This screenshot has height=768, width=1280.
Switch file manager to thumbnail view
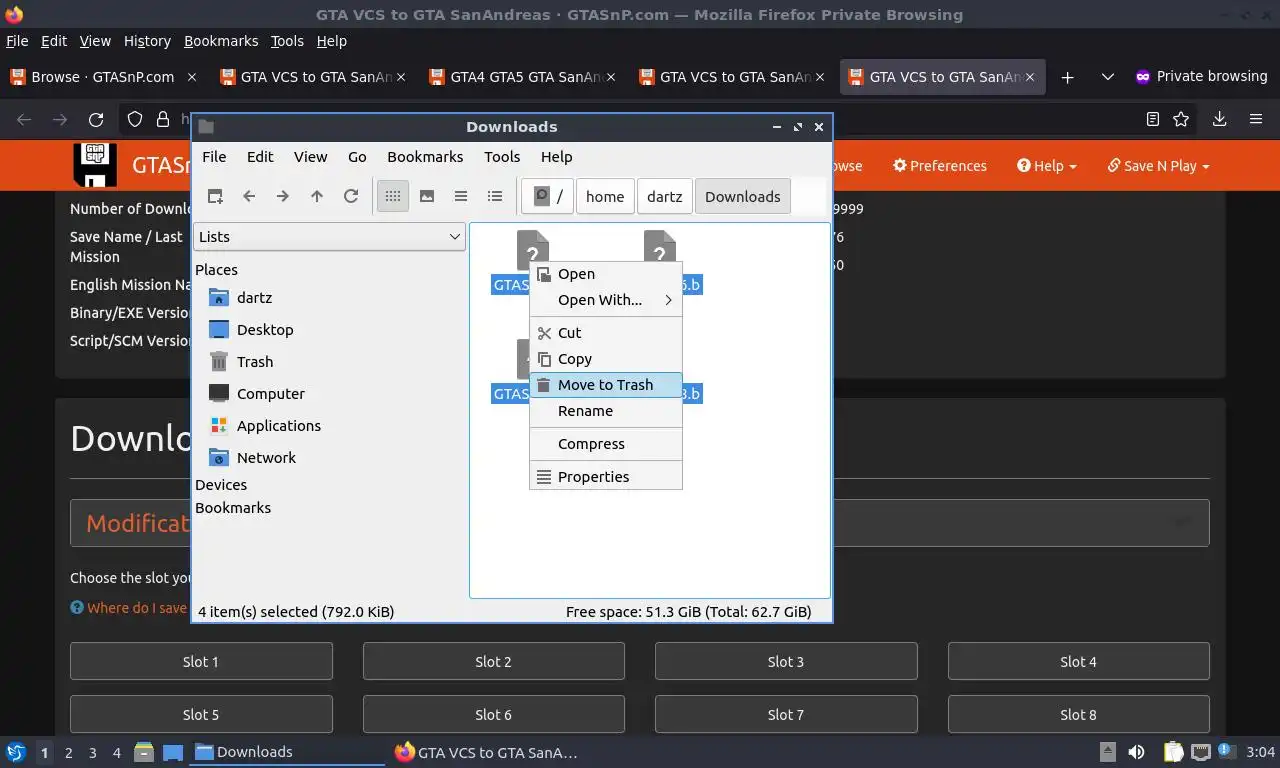[x=427, y=196]
